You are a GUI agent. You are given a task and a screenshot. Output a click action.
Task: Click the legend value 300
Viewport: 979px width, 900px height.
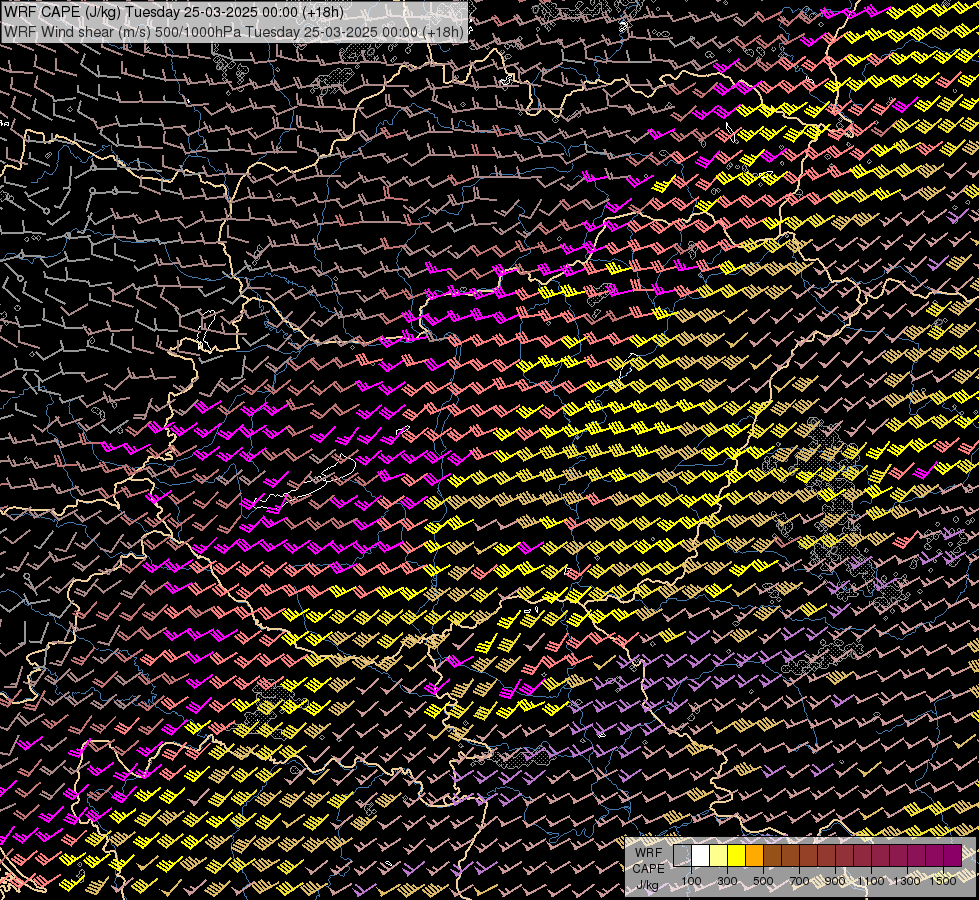coord(727,881)
